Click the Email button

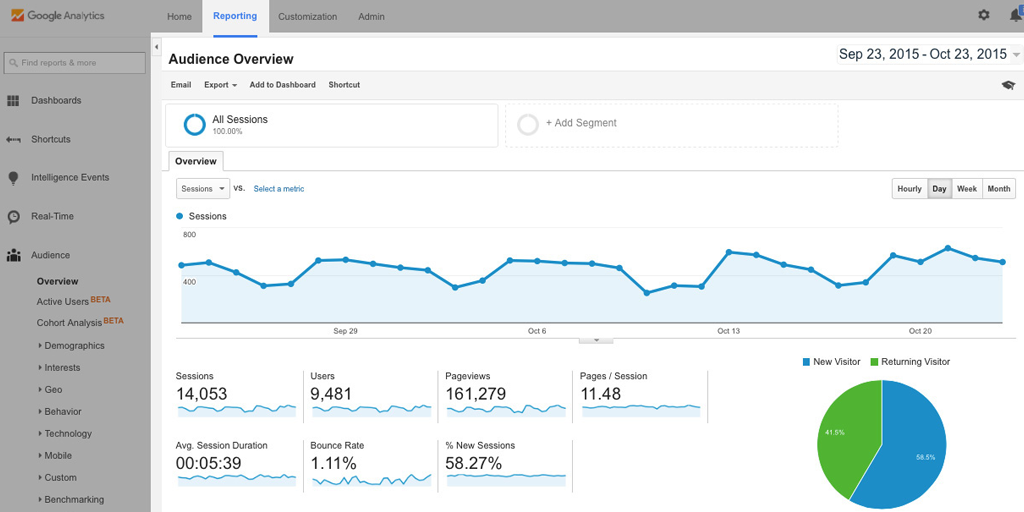click(181, 85)
